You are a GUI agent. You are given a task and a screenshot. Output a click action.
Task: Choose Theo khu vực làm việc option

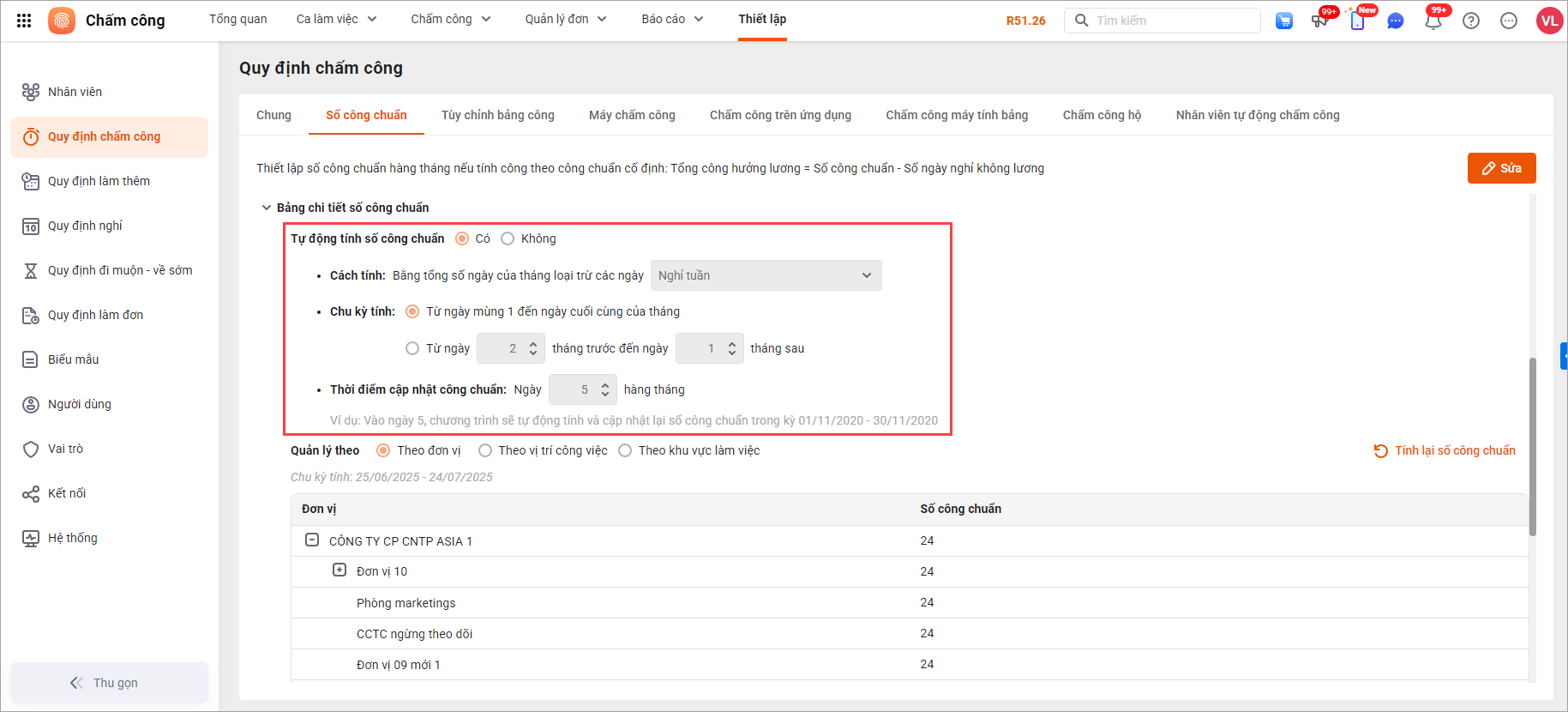coord(625,450)
